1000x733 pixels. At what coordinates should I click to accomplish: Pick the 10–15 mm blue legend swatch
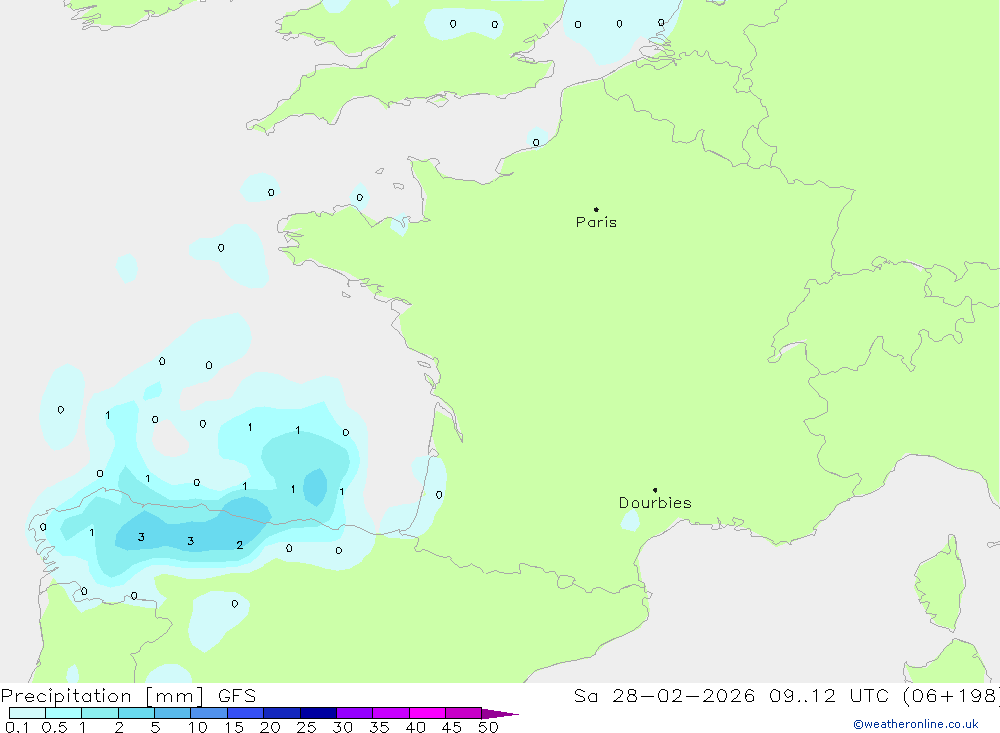pyautogui.click(x=209, y=713)
